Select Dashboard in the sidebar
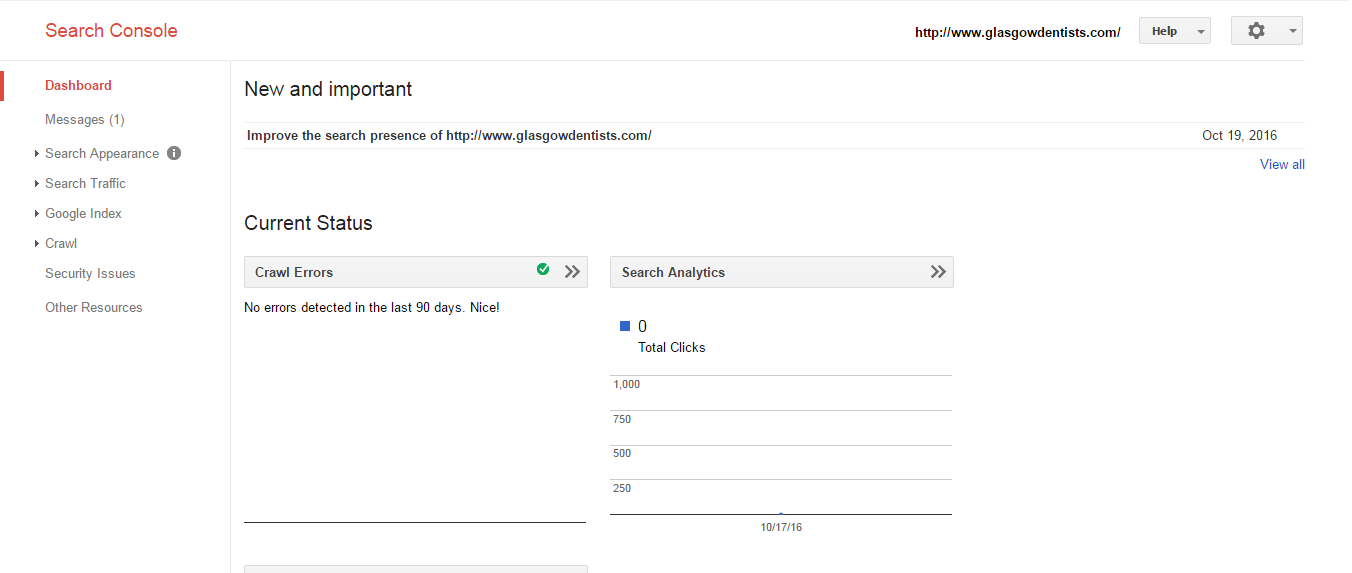 (x=78, y=86)
